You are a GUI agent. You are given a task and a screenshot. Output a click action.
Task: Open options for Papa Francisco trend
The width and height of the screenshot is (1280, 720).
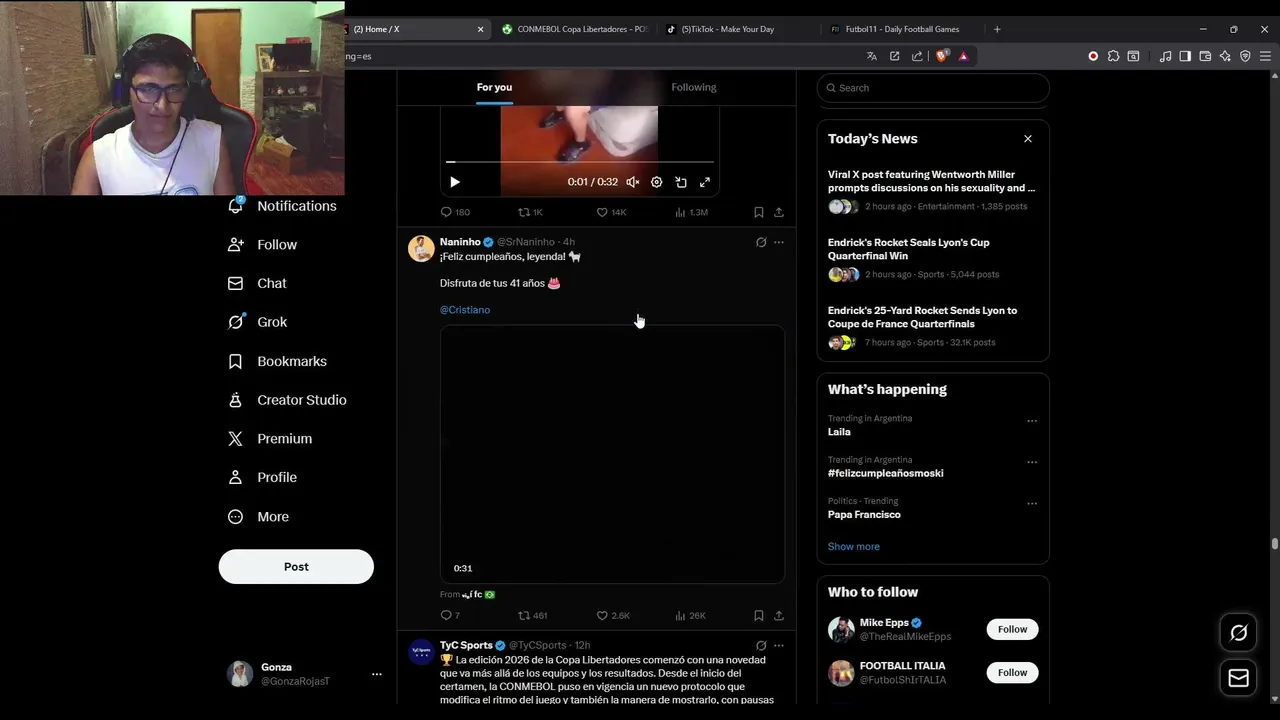[1032, 504]
